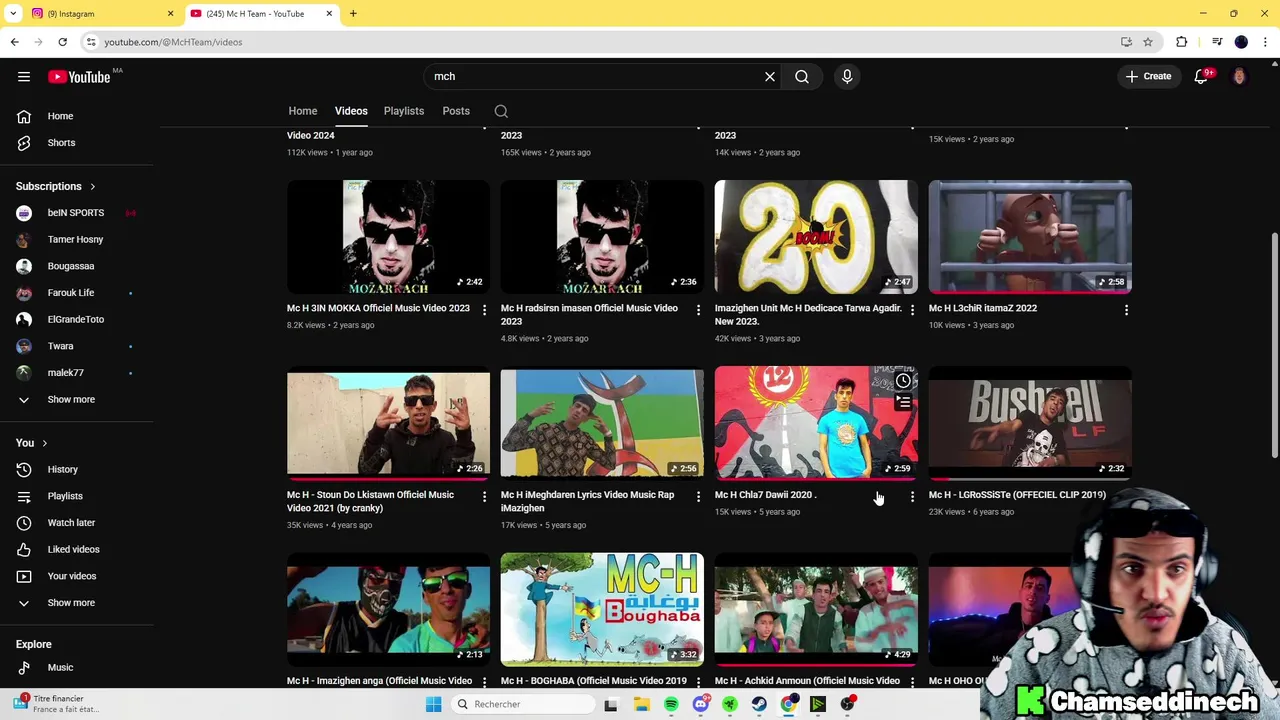Image resolution: width=1280 pixels, height=720 pixels.
Task: Open Tamer Hosny subscription
Action: tap(77, 239)
